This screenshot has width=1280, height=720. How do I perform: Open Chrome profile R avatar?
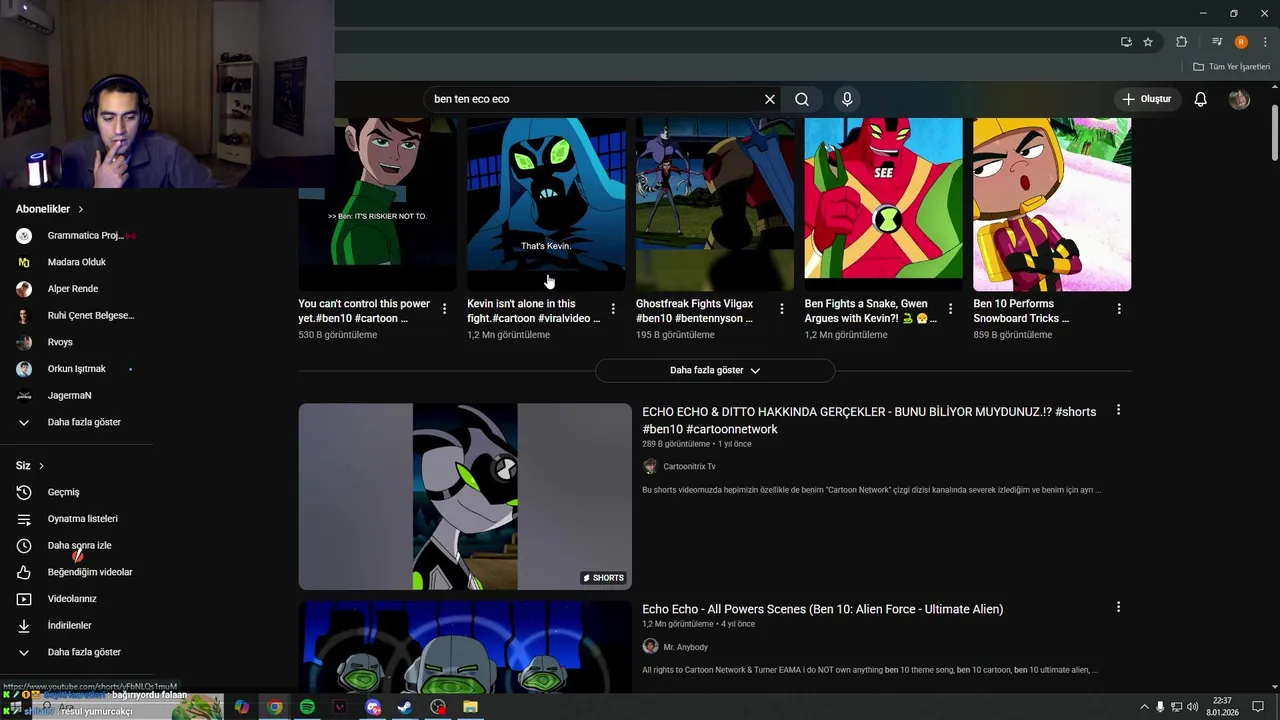(1241, 42)
